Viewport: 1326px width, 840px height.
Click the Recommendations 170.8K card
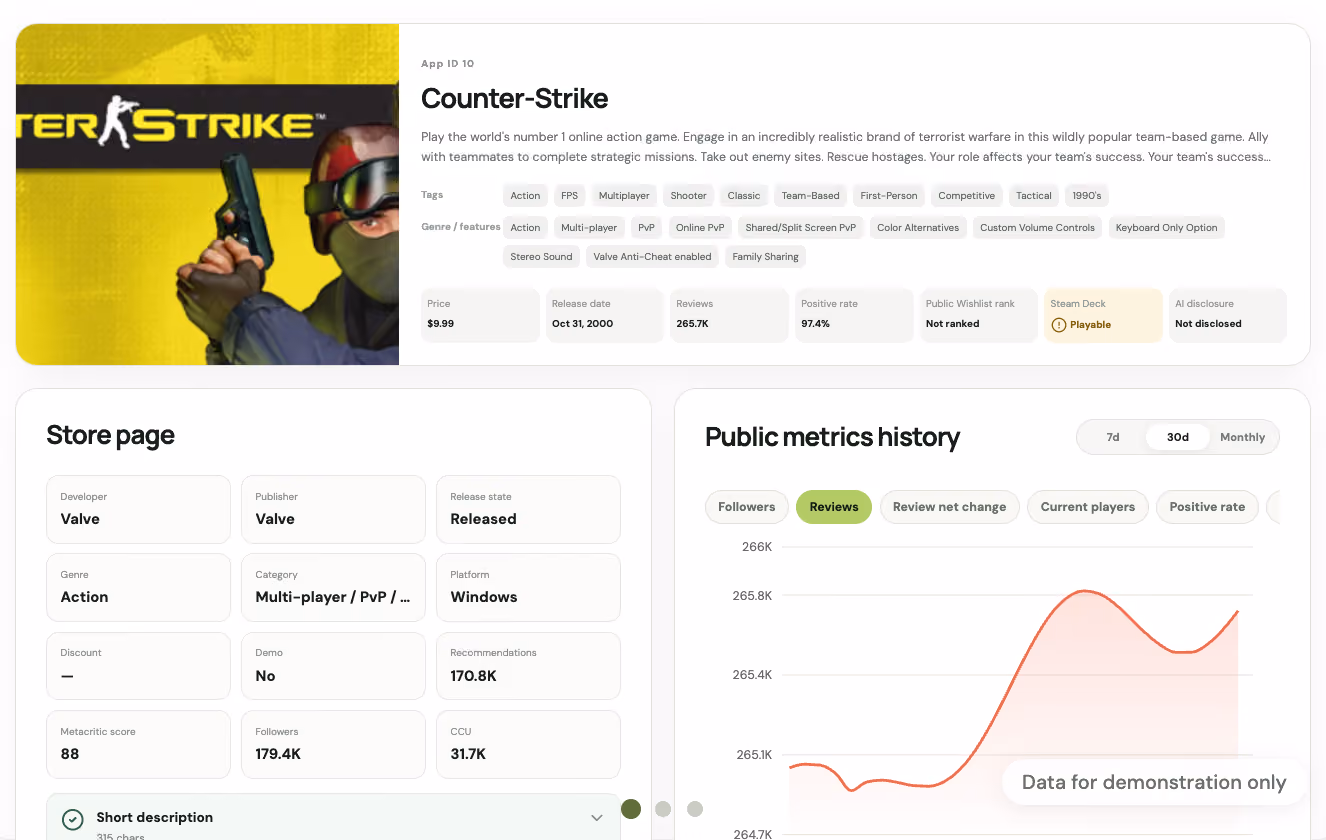529,666
